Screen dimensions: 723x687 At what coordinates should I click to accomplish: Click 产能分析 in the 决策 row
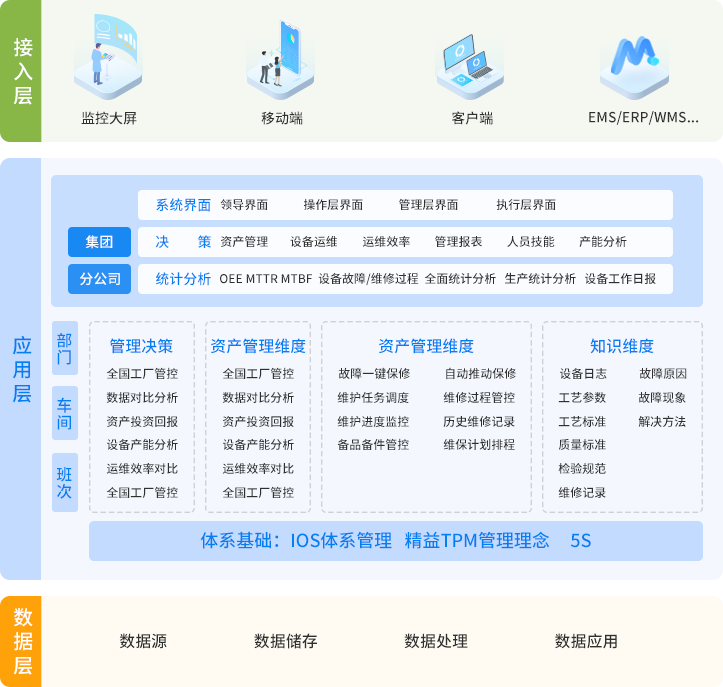click(x=603, y=242)
